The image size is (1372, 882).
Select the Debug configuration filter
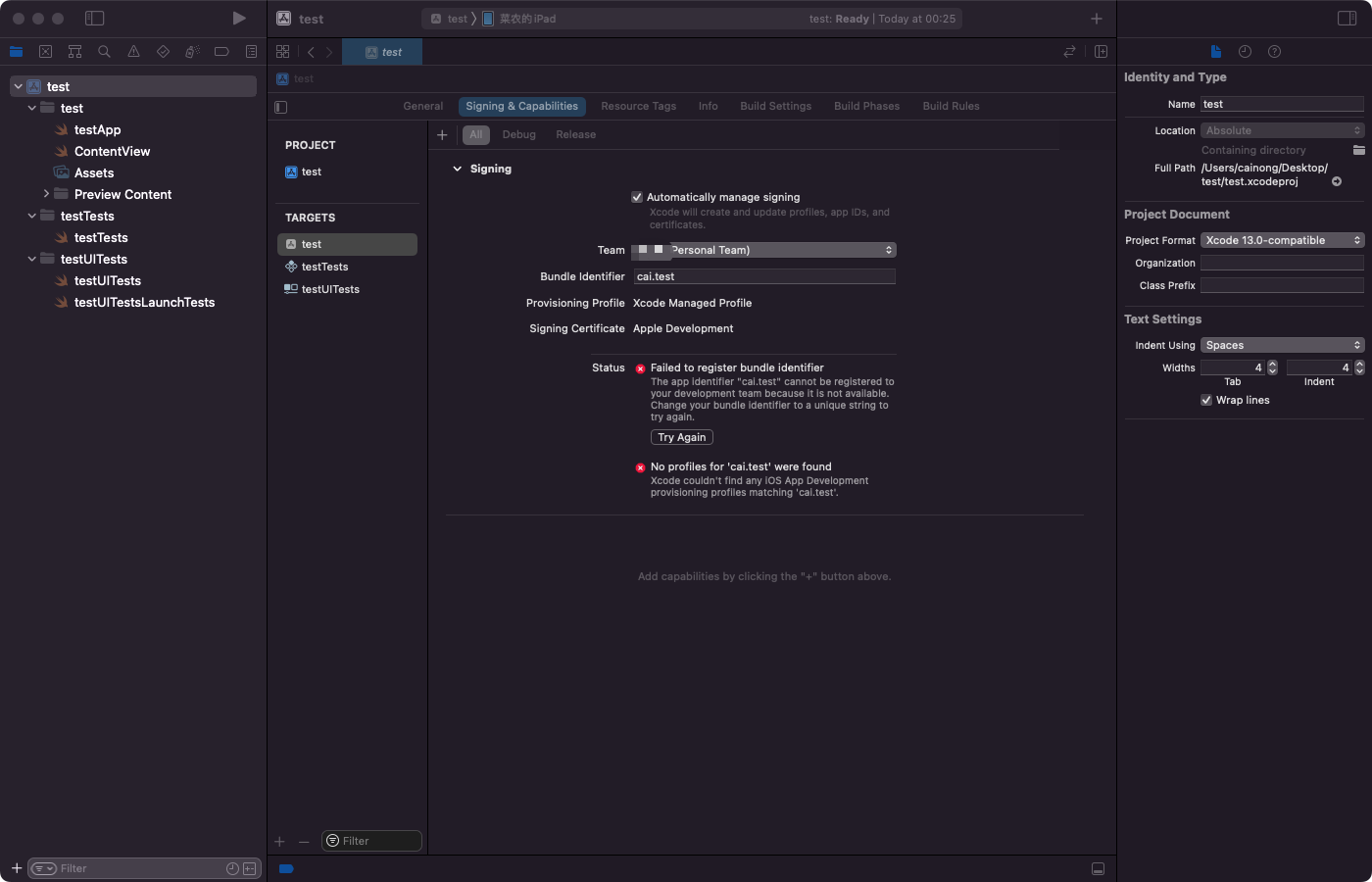pos(518,134)
